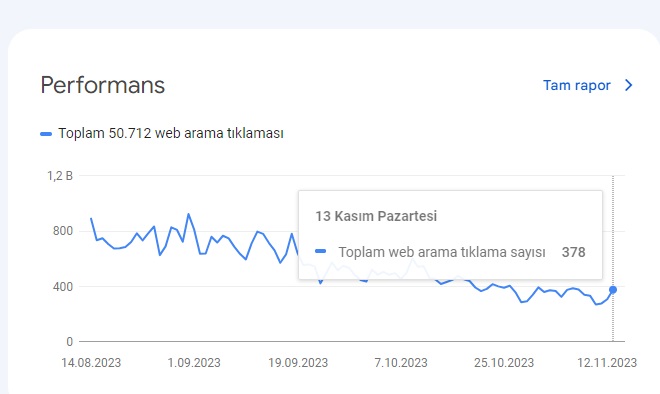660x394 pixels.
Task: Click the 800 y-axis label
Action: (63, 231)
